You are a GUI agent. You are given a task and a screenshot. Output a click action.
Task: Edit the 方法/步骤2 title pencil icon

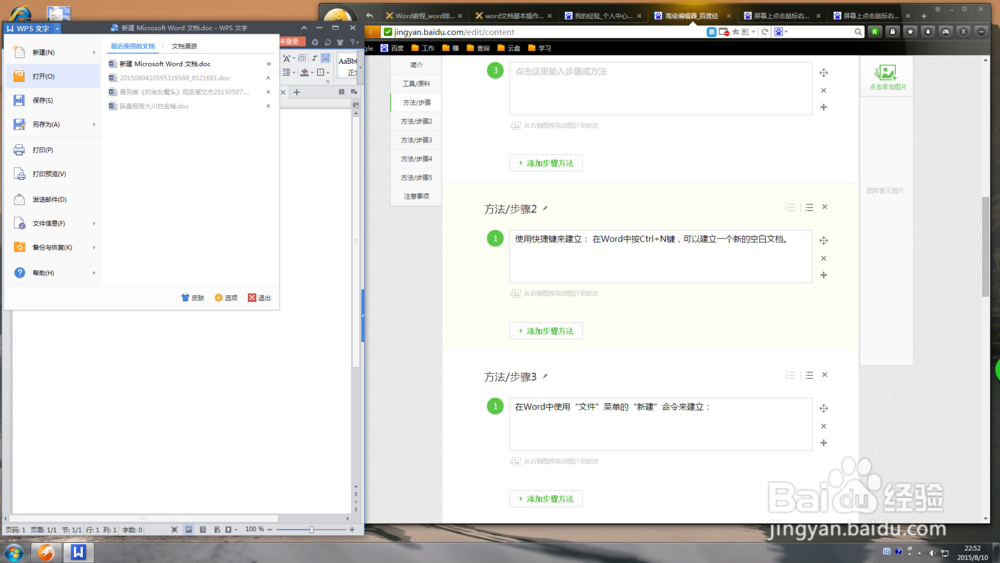tap(545, 208)
